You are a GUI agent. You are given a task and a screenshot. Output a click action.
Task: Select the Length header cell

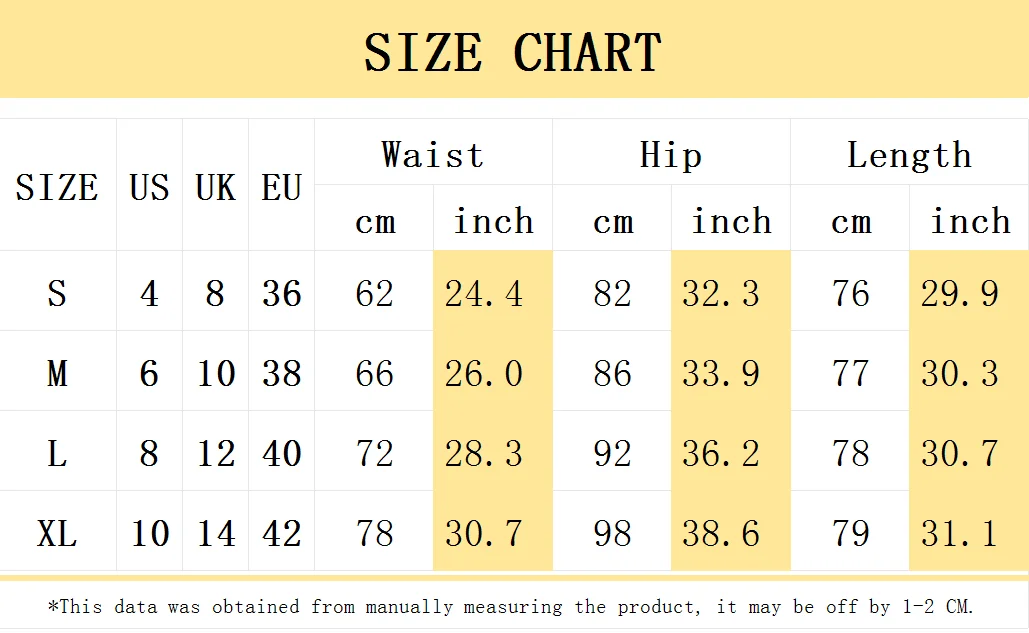909,155
